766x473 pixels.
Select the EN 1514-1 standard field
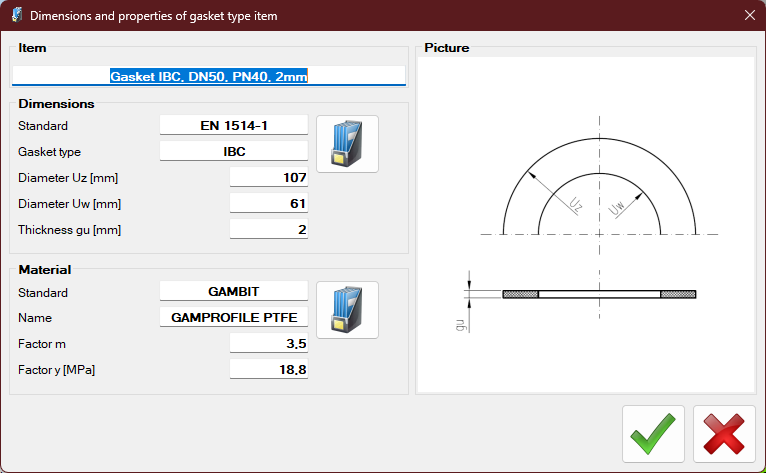pos(234,125)
